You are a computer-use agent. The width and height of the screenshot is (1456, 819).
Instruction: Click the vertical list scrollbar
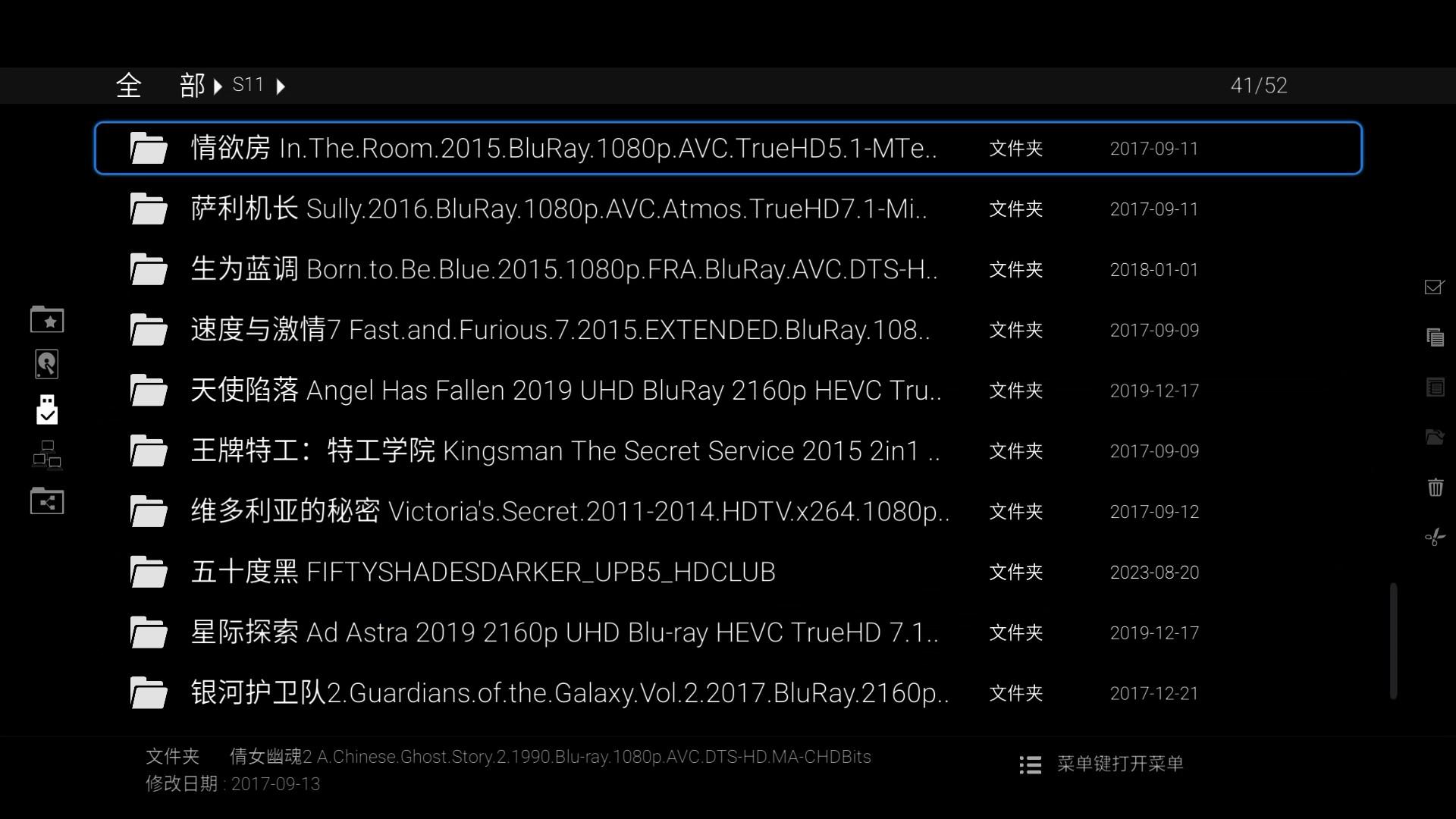click(x=1393, y=641)
